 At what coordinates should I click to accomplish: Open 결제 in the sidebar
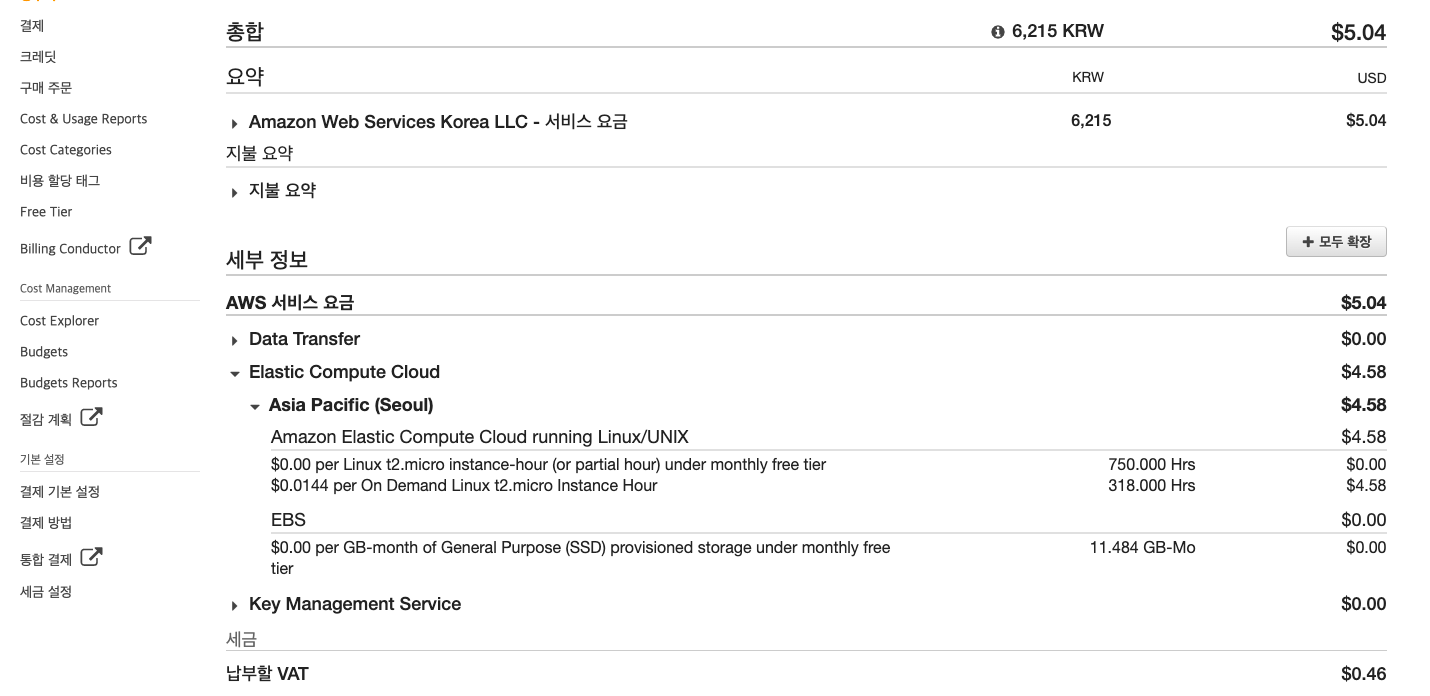(x=32, y=26)
